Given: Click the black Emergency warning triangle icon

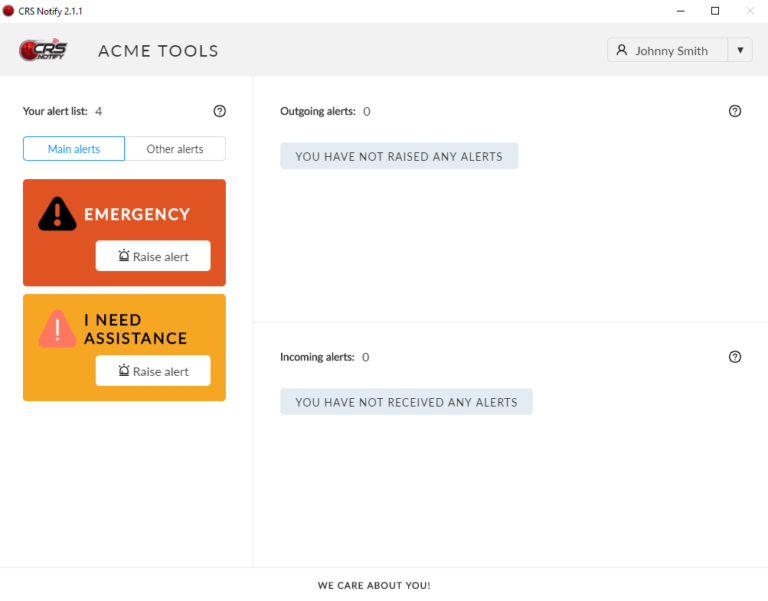Looking at the screenshot, I should pyautogui.click(x=57, y=214).
